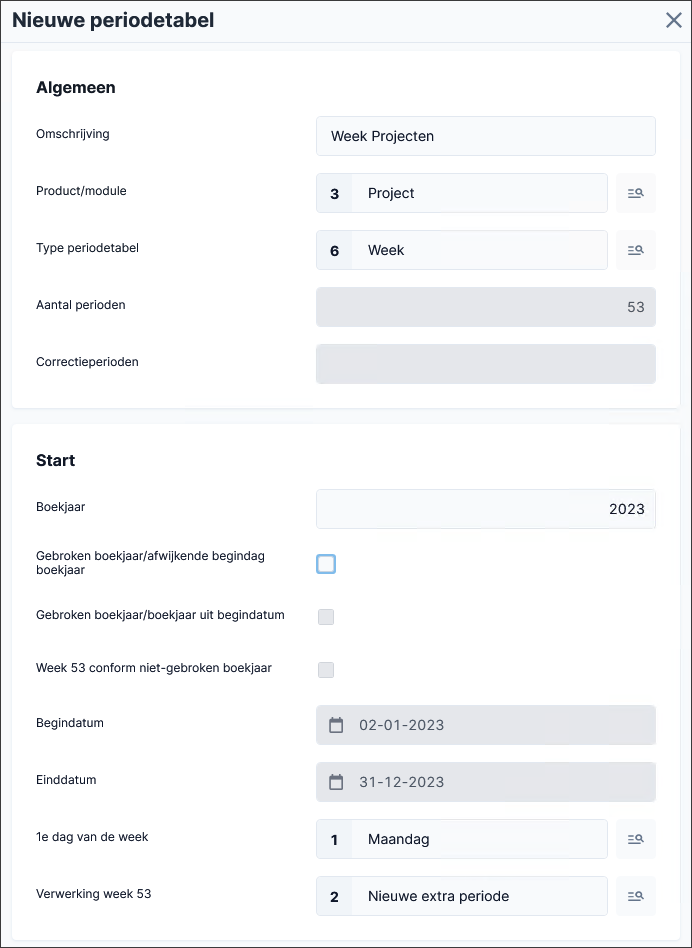692x948 pixels.
Task: Open lookup for Product/module field
Action: (x=636, y=193)
